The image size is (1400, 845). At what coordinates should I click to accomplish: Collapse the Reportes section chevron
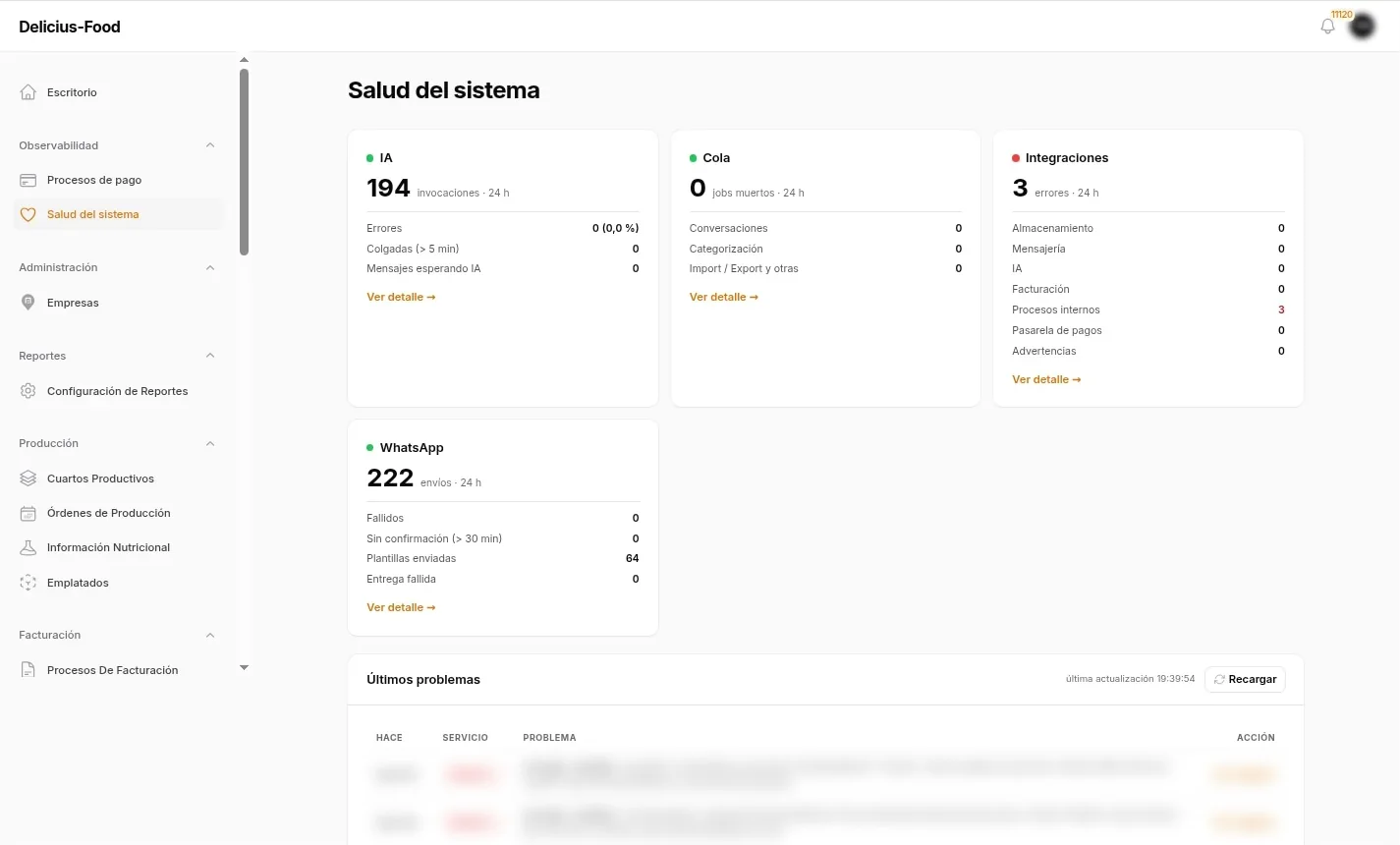click(x=210, y=356)
